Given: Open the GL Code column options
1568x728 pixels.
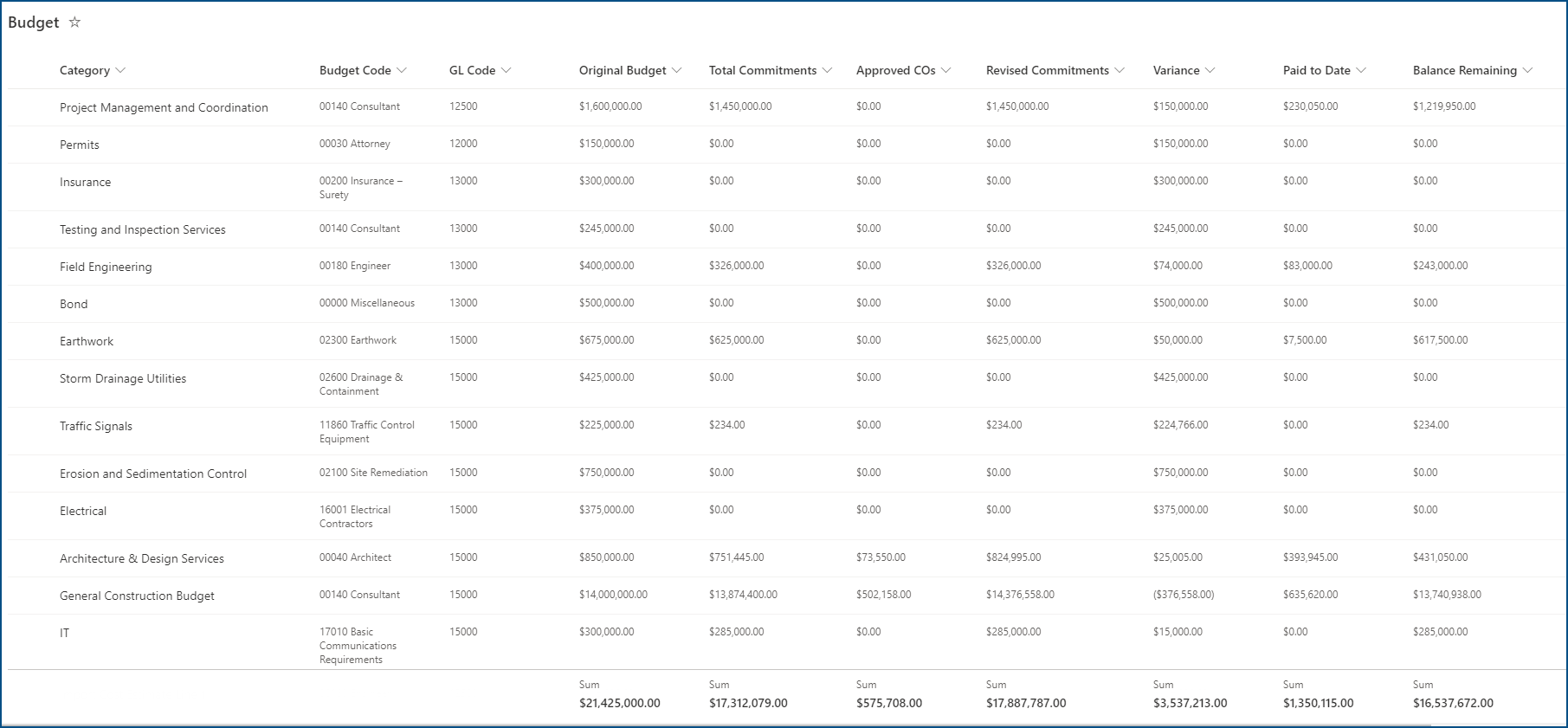Looking at the screenshot, I should click(507, 70).
